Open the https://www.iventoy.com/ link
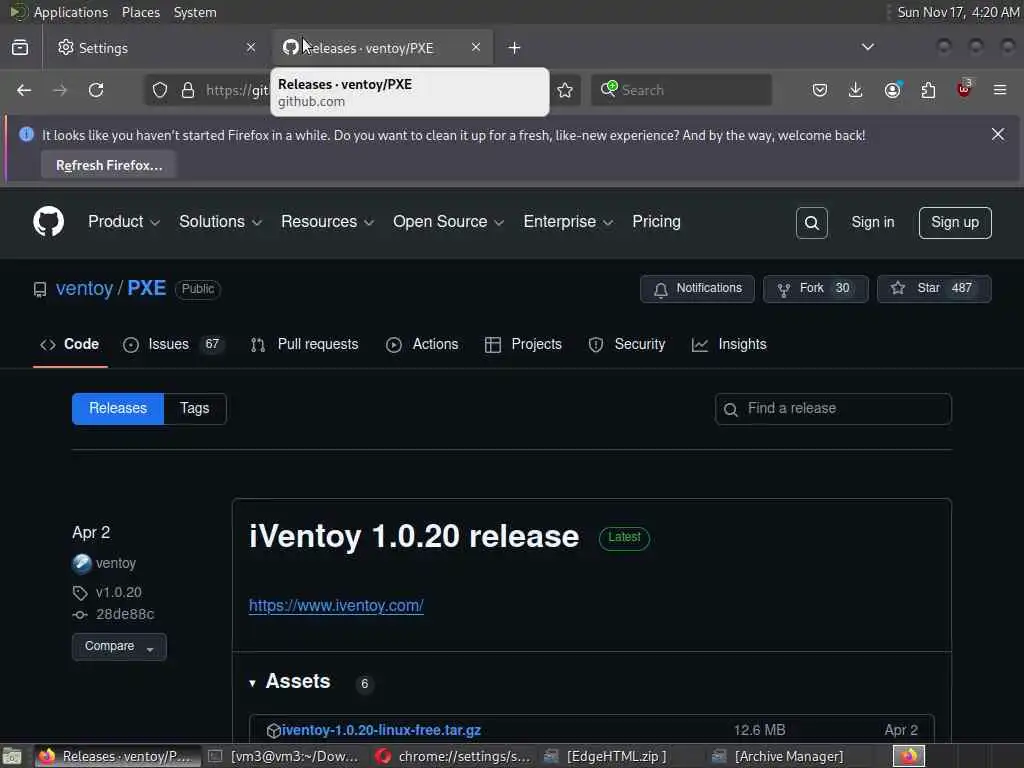Screen dimensions: 1024x768 [x=336, y=605]
